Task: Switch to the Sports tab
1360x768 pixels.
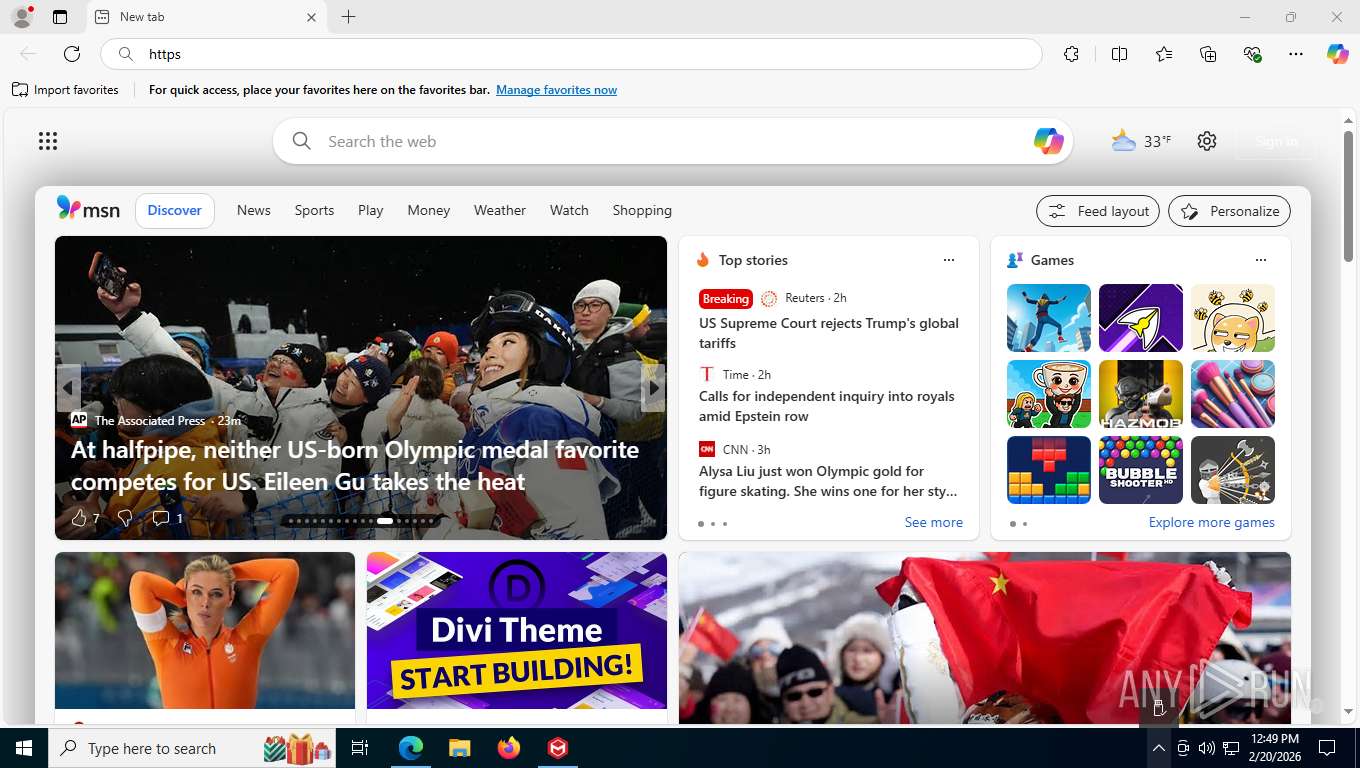Action: 314,210
